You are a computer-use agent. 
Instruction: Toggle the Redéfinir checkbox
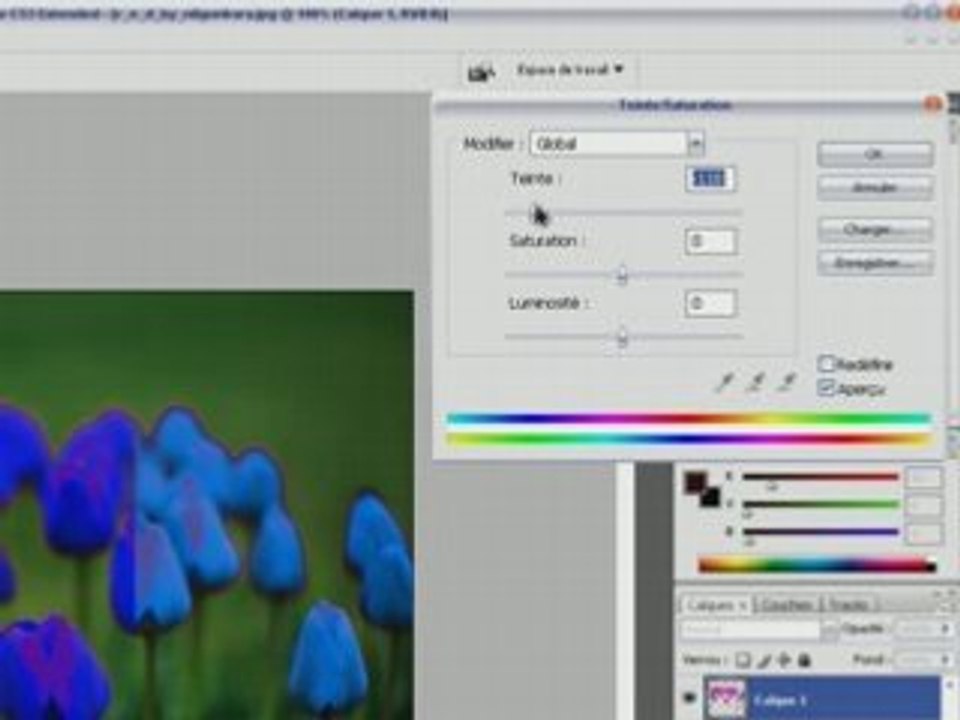[x=826, y=364]
